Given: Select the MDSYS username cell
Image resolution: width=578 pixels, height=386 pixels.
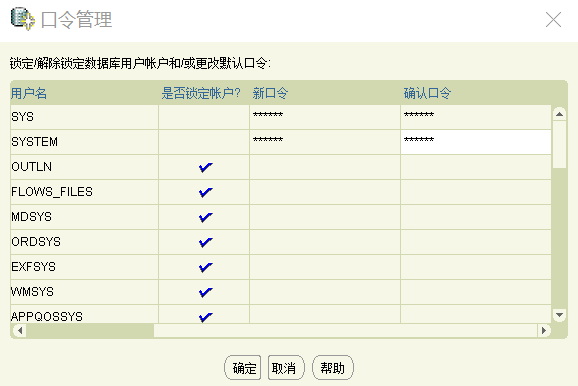Looking at the screenshot, I should point(84,217).
